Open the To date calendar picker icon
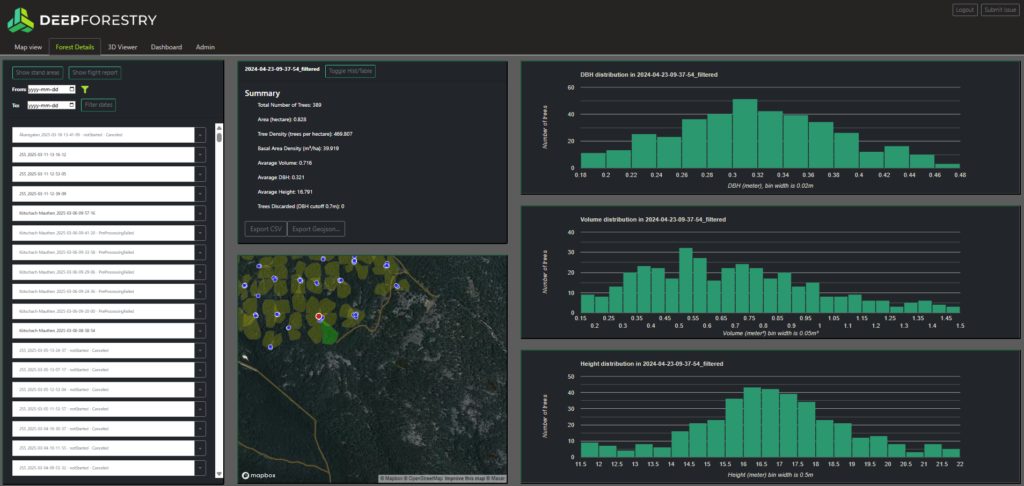The height and width of the screenshot is (486, 1024). pyautogui.click(x=72, y=105)
